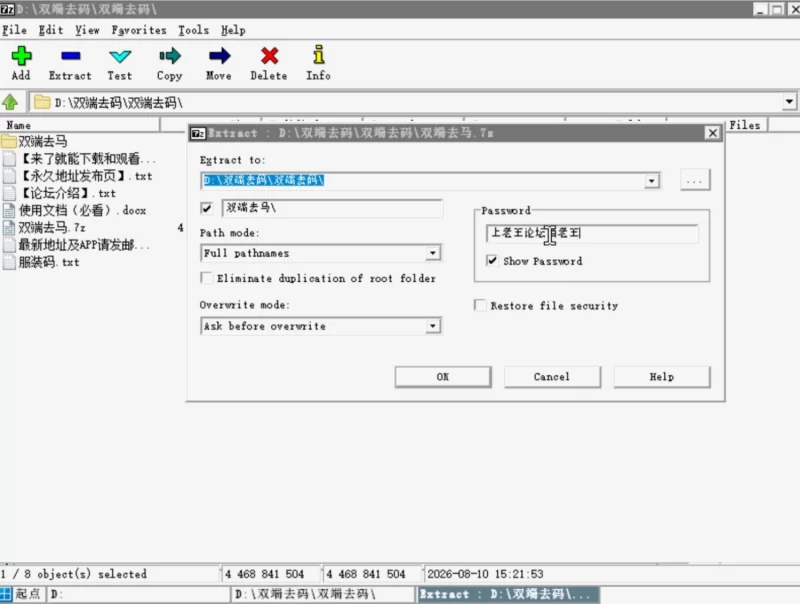Click file icon of 【来了就能下载和观看 entry
The width and height of the screenshot is (800, 604).
pyautogui.click(x=9, y=159)
